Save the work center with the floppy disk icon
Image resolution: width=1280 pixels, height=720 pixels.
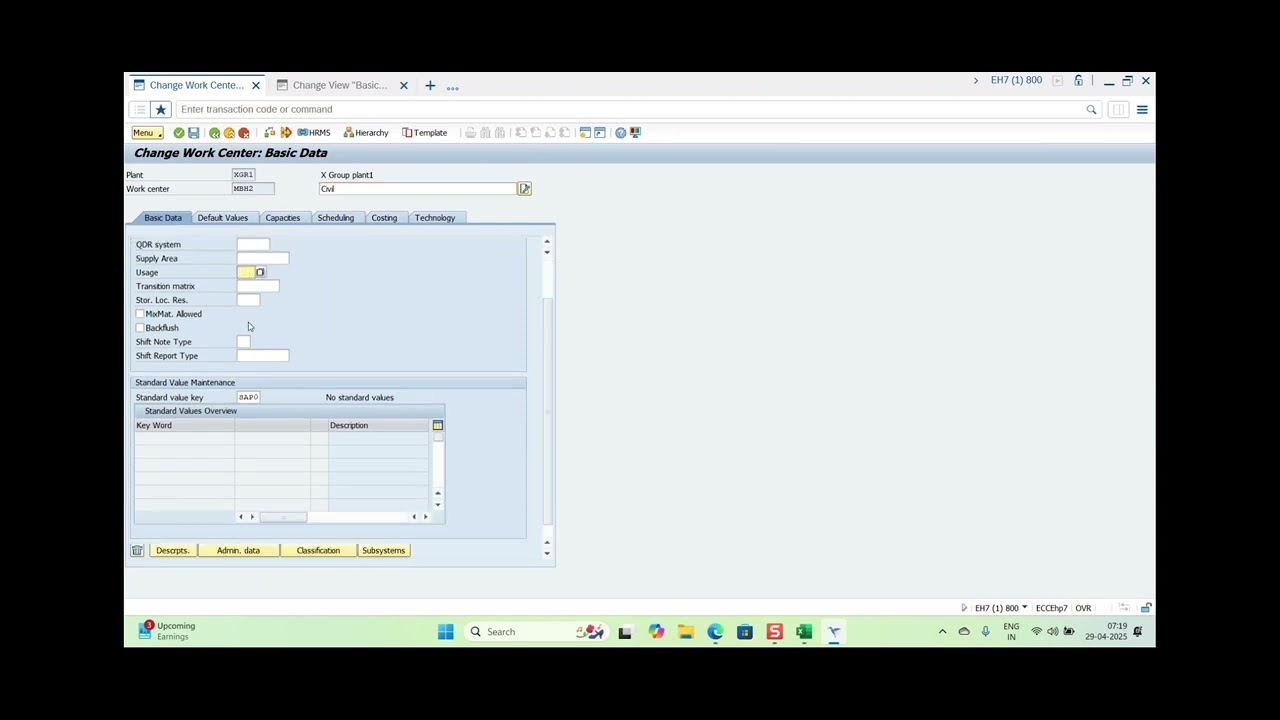click(x=194, y=133)
